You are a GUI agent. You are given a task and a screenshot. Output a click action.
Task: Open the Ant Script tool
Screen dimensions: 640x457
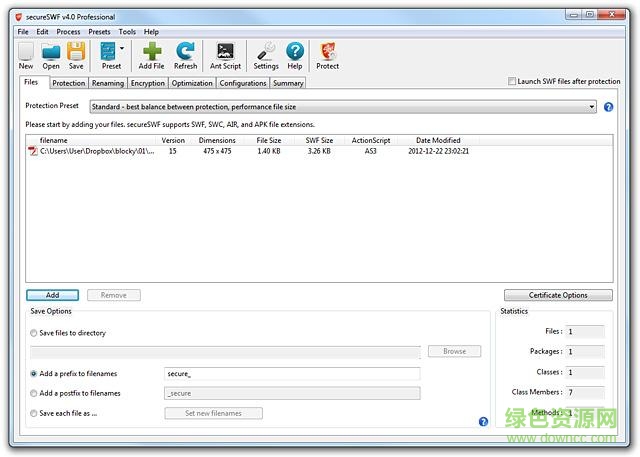pyautogui.click(x=225, y=53)
